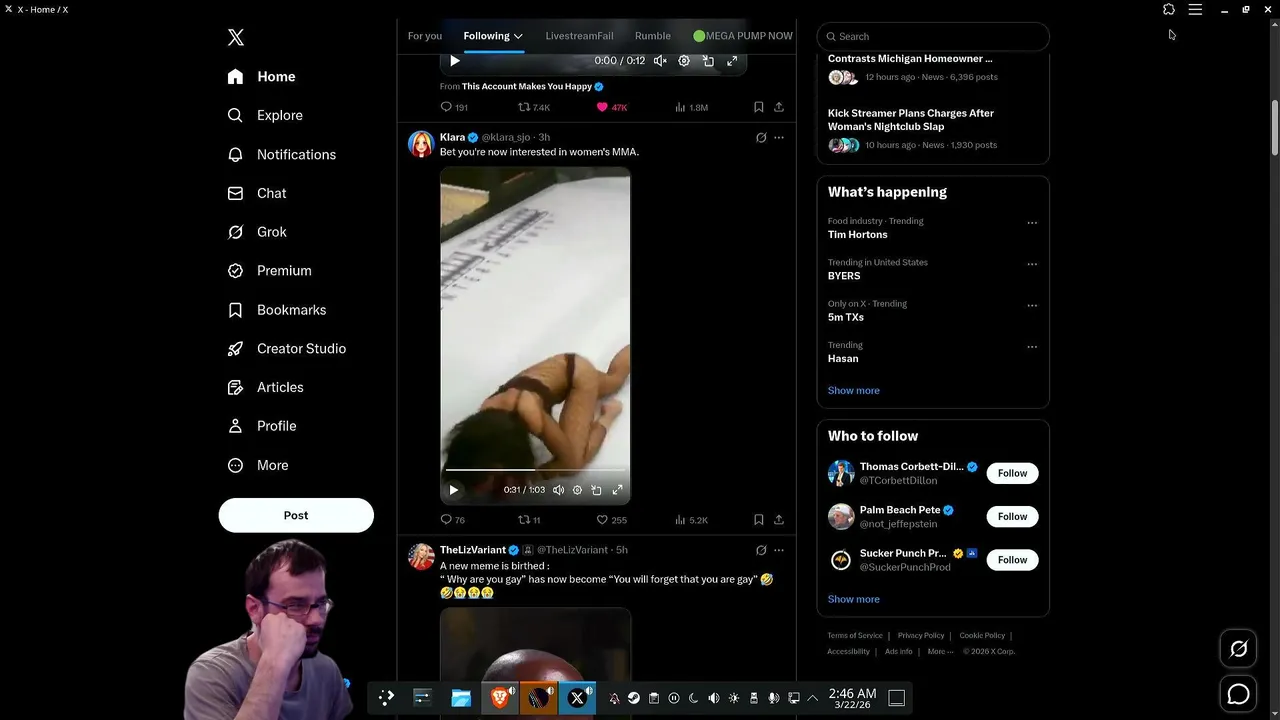
Task: Open floating chat messages button
Action: pyautogui.click(x=1238, y=694)
